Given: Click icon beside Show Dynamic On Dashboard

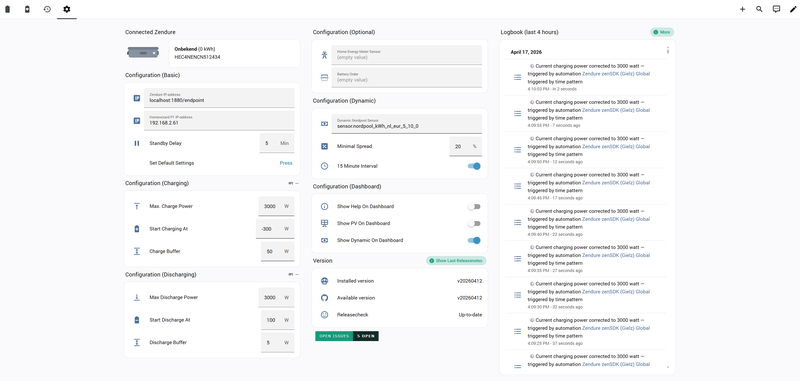Looking at the screenshot, I should point(324,240).
